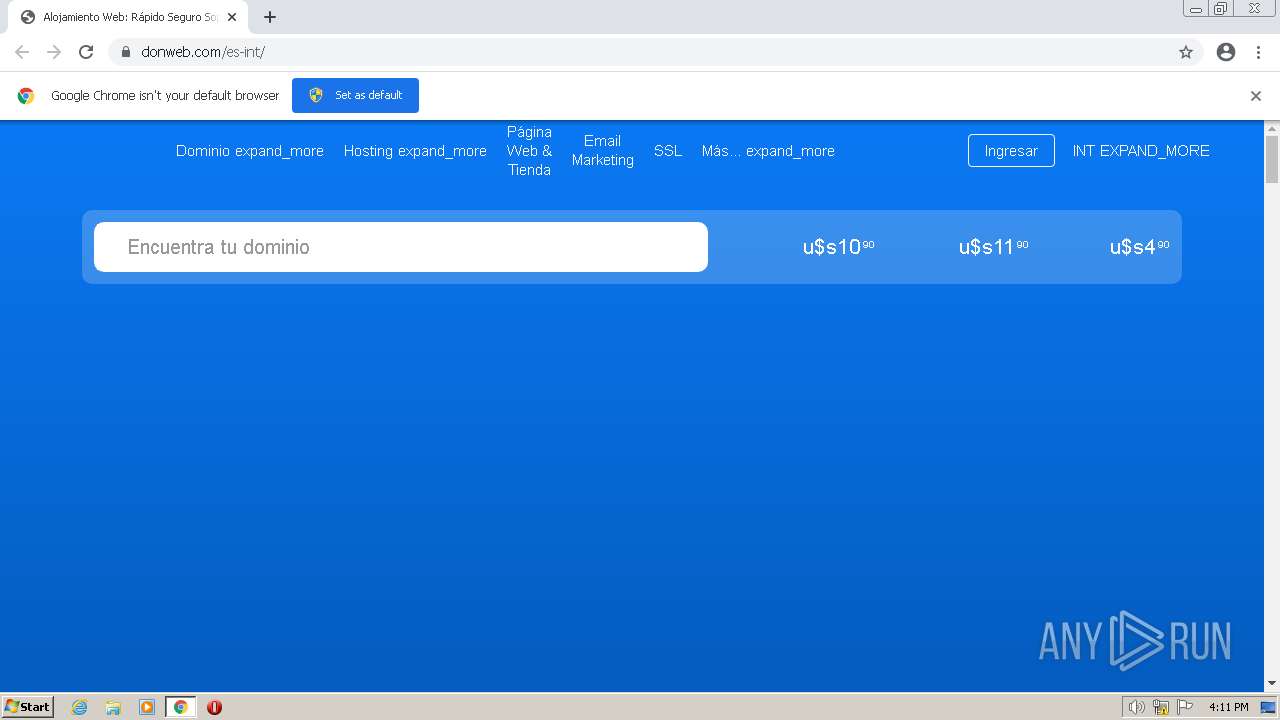The image size is (1280, 720).
Task: Open the INT region selector
Action: tap(1141, 151)
